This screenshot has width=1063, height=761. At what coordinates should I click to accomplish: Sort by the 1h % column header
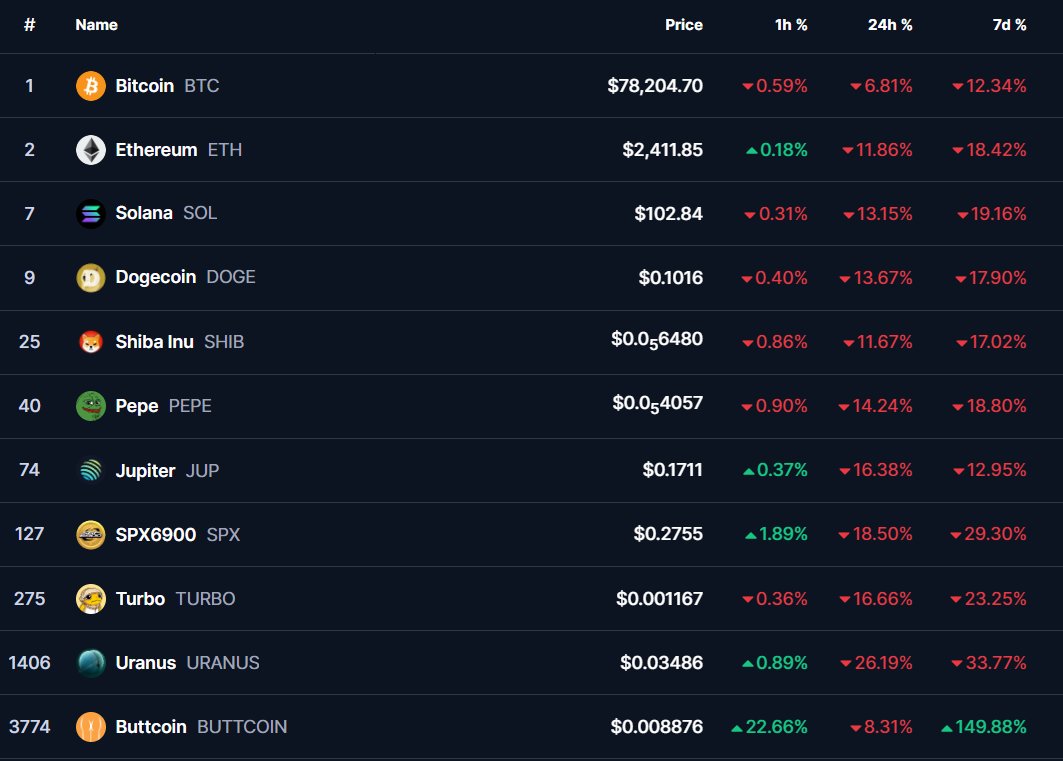791,25
